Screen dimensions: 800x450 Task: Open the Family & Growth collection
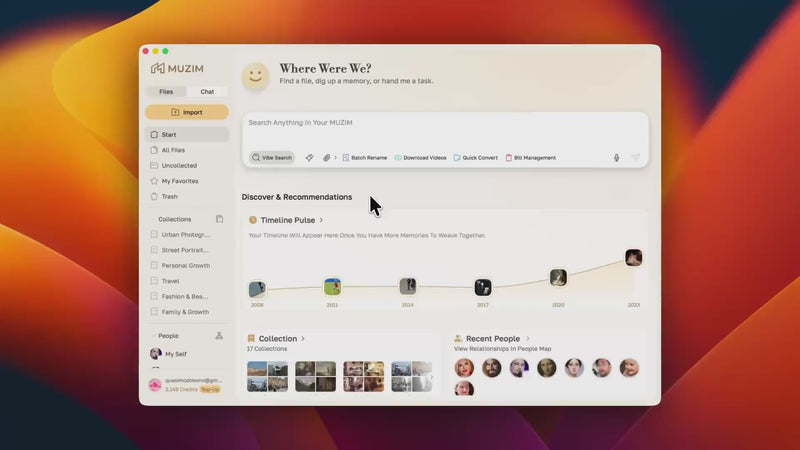pos(187,312)
